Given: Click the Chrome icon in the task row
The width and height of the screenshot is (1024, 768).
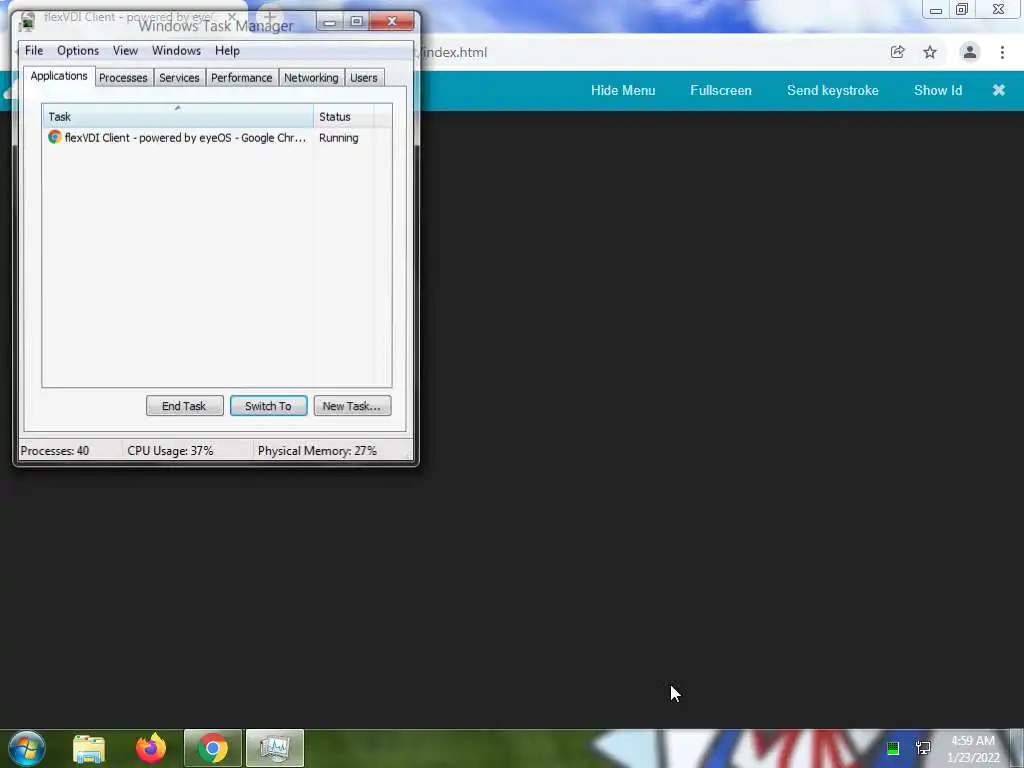Looking at the screenshot, I should point(55,137).
